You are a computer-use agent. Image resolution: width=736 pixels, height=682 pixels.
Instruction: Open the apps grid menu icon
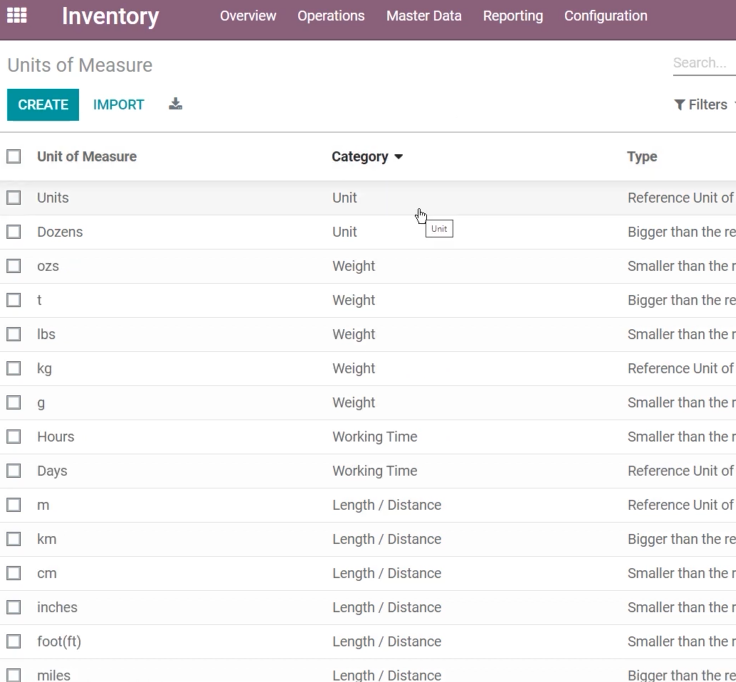tap(17, 15)
